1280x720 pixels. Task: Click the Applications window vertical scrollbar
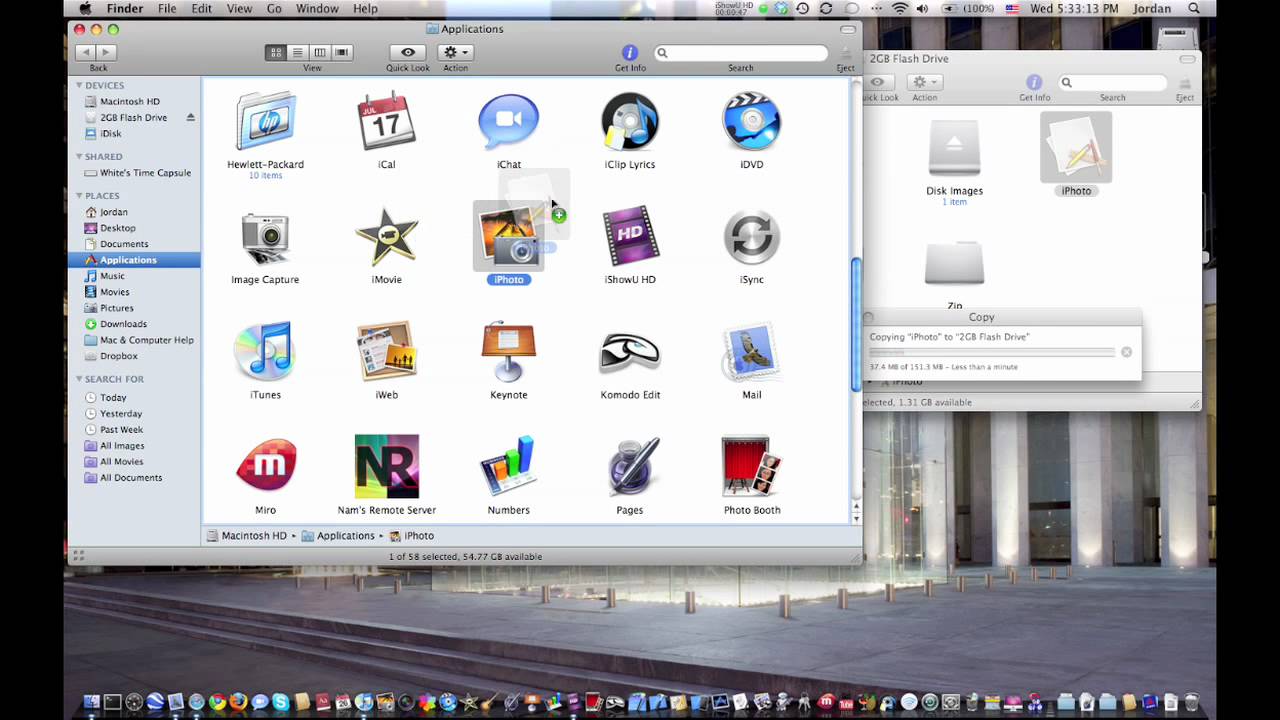pos(856,325)
